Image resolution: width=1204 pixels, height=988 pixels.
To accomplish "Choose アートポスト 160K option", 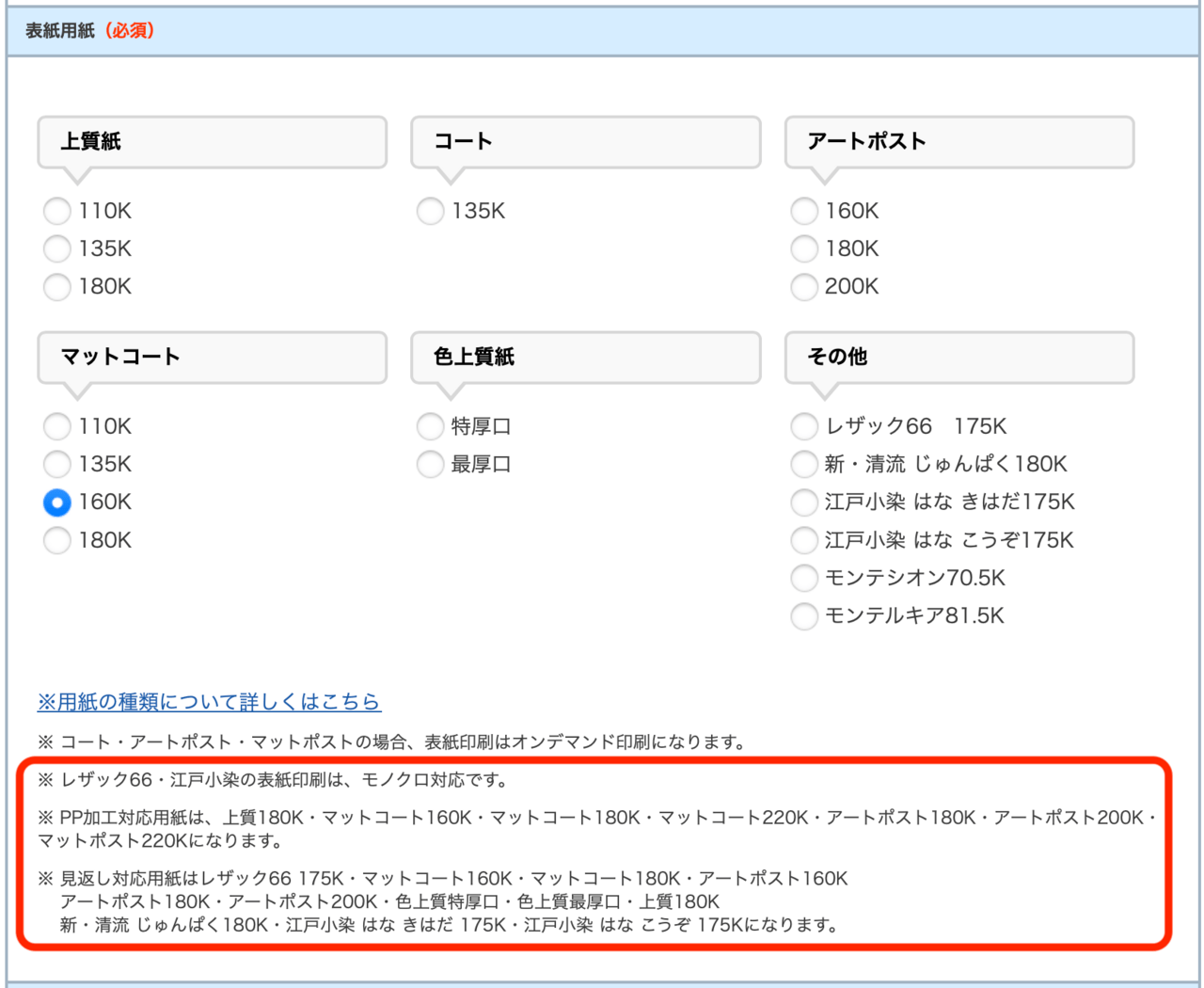I will pyautogui.click(x=804, y=211).
